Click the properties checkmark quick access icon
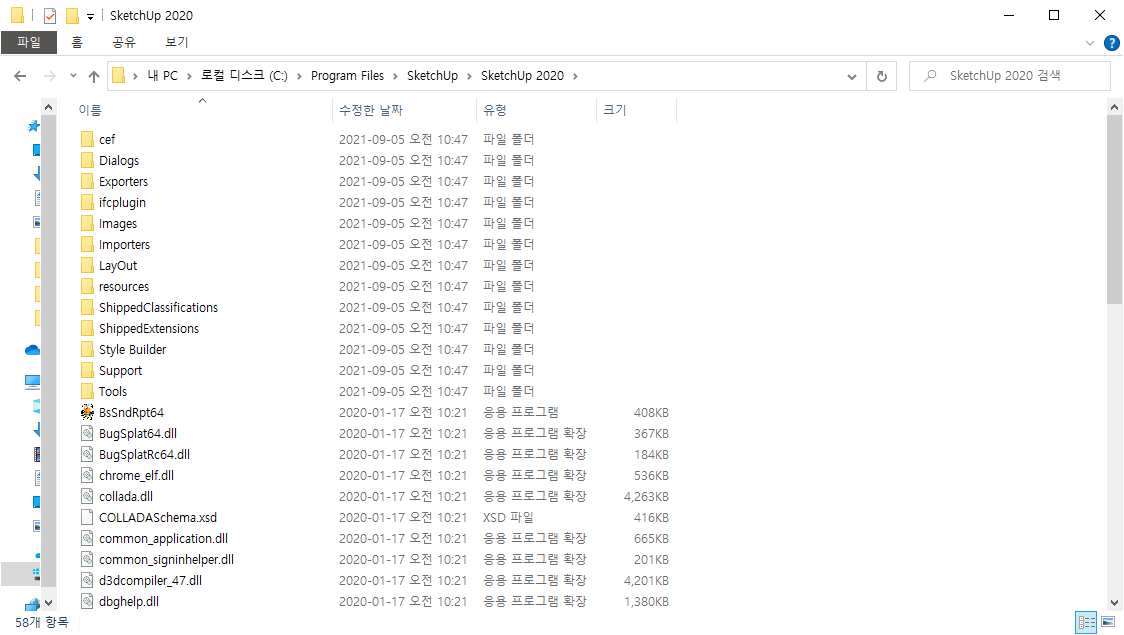Screen dimensions: 1124x635 click(x=49, y=15)
